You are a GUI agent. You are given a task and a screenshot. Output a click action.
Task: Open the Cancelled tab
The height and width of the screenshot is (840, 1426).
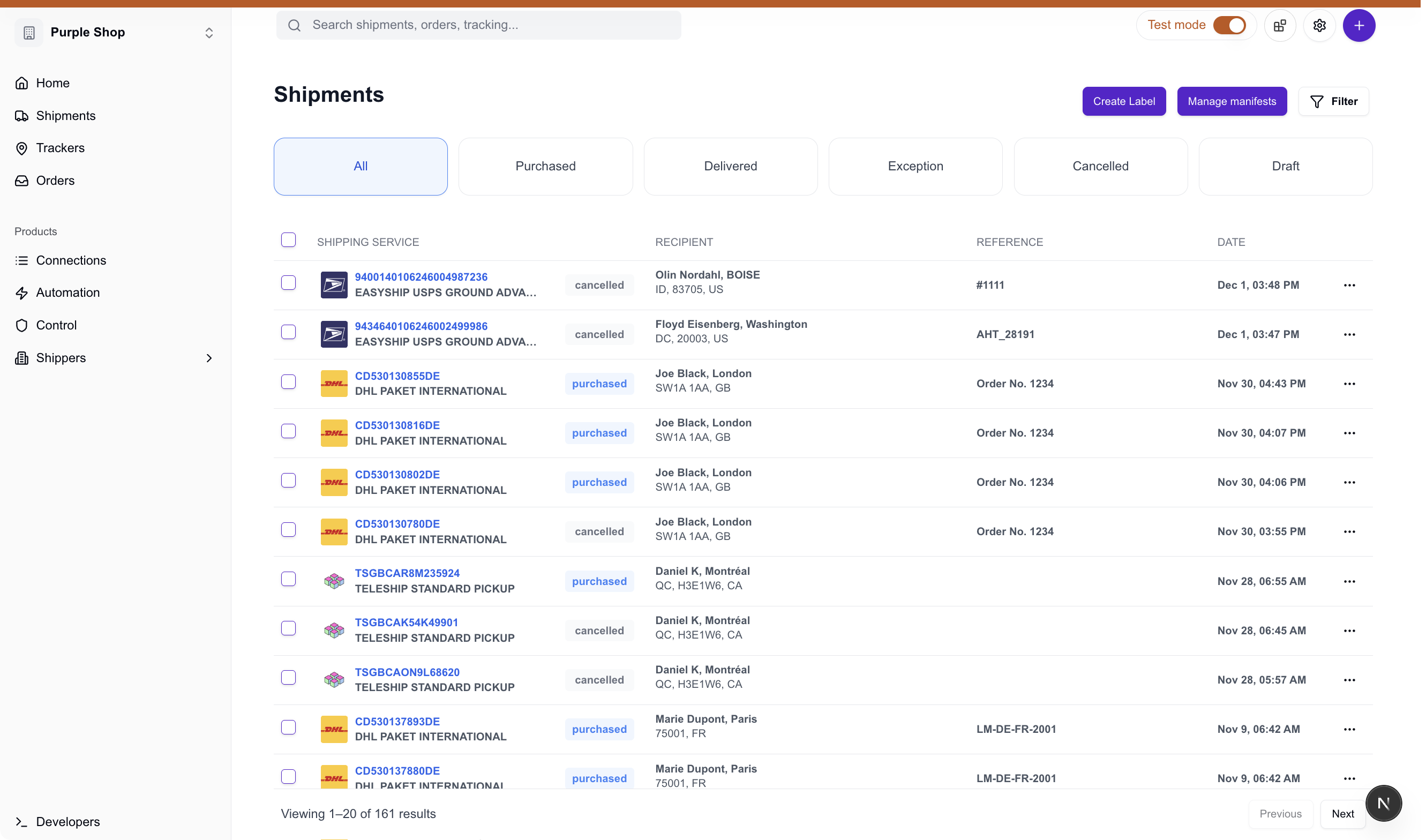[1100, 167]
